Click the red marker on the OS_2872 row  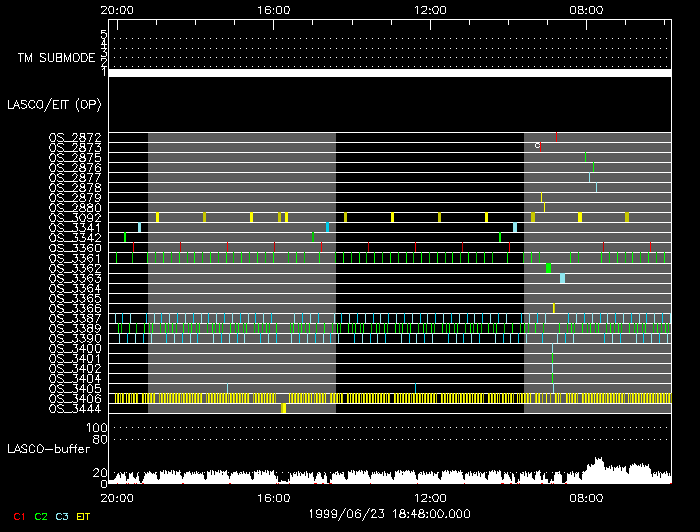point(557,137)
